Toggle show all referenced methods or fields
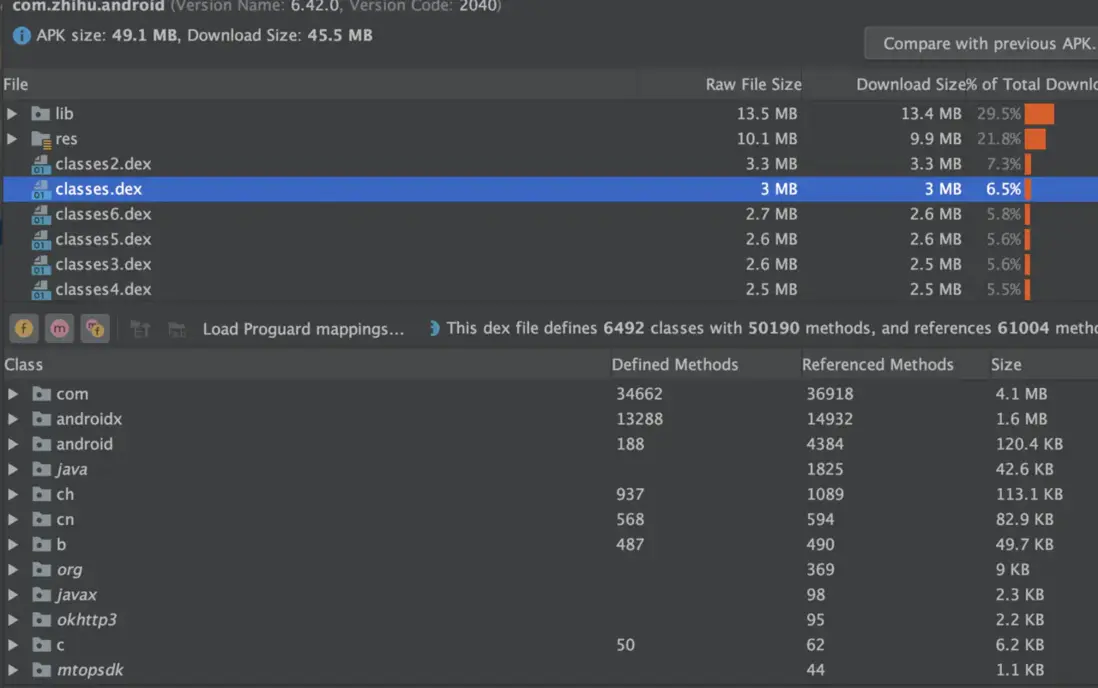The height and width of the screenshot is (688, 1098). (95, 328)
